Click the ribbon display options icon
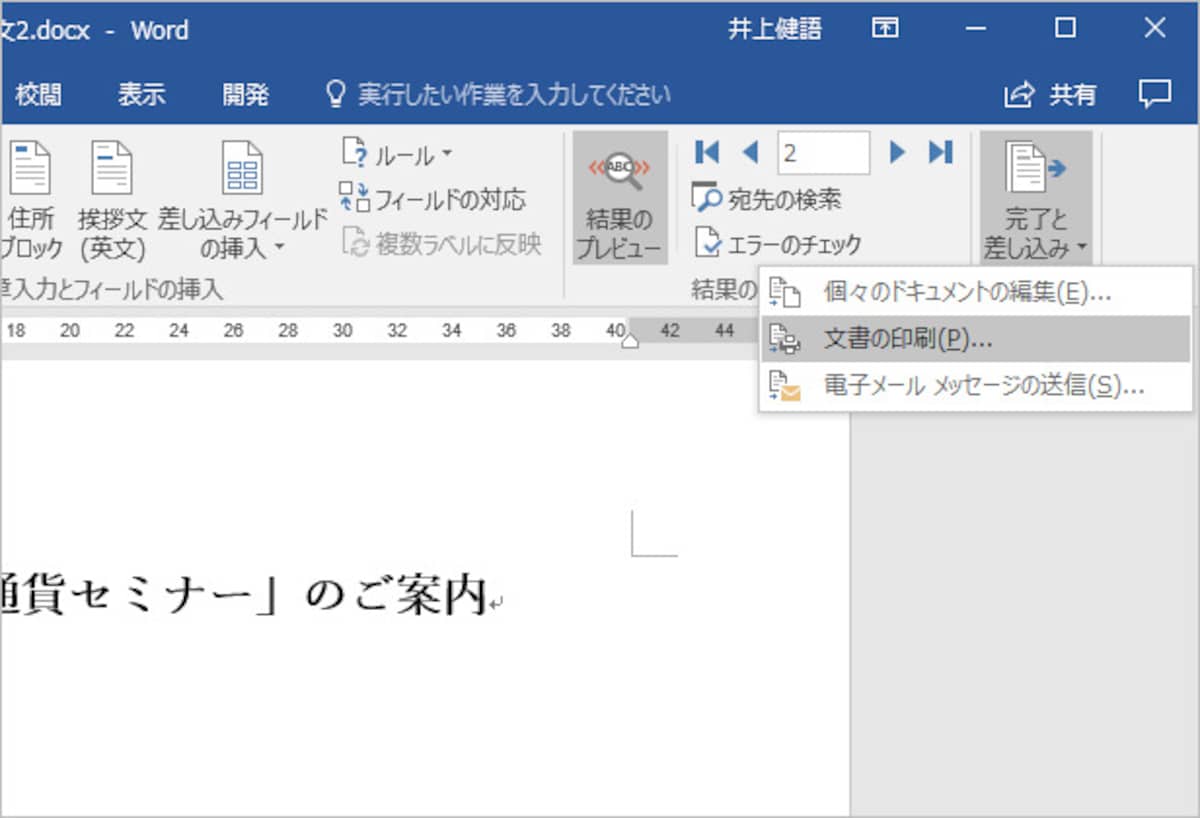The width and height of the screenshot is (1200, 818). [885, 29]
